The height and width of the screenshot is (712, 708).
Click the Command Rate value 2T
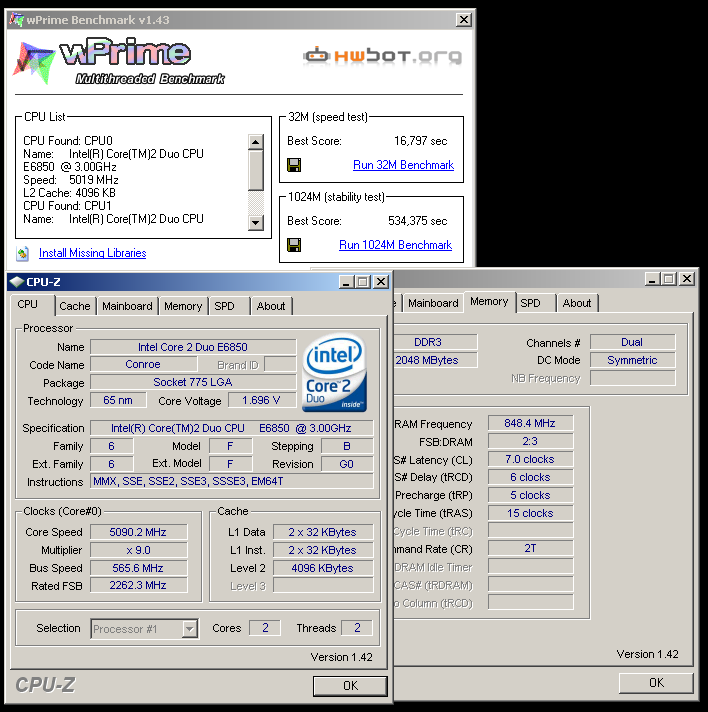530,549
